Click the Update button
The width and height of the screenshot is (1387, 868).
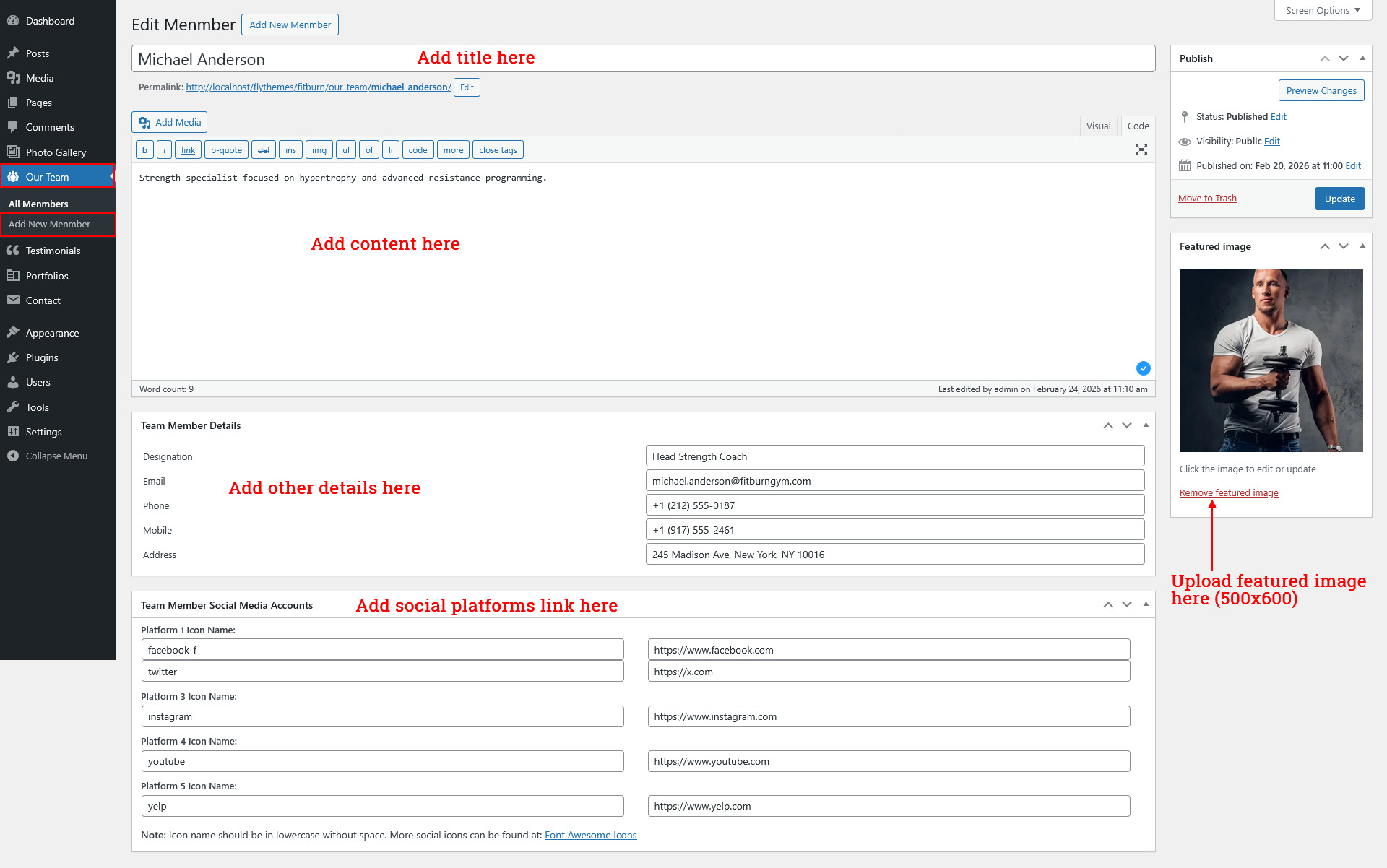1339,199
